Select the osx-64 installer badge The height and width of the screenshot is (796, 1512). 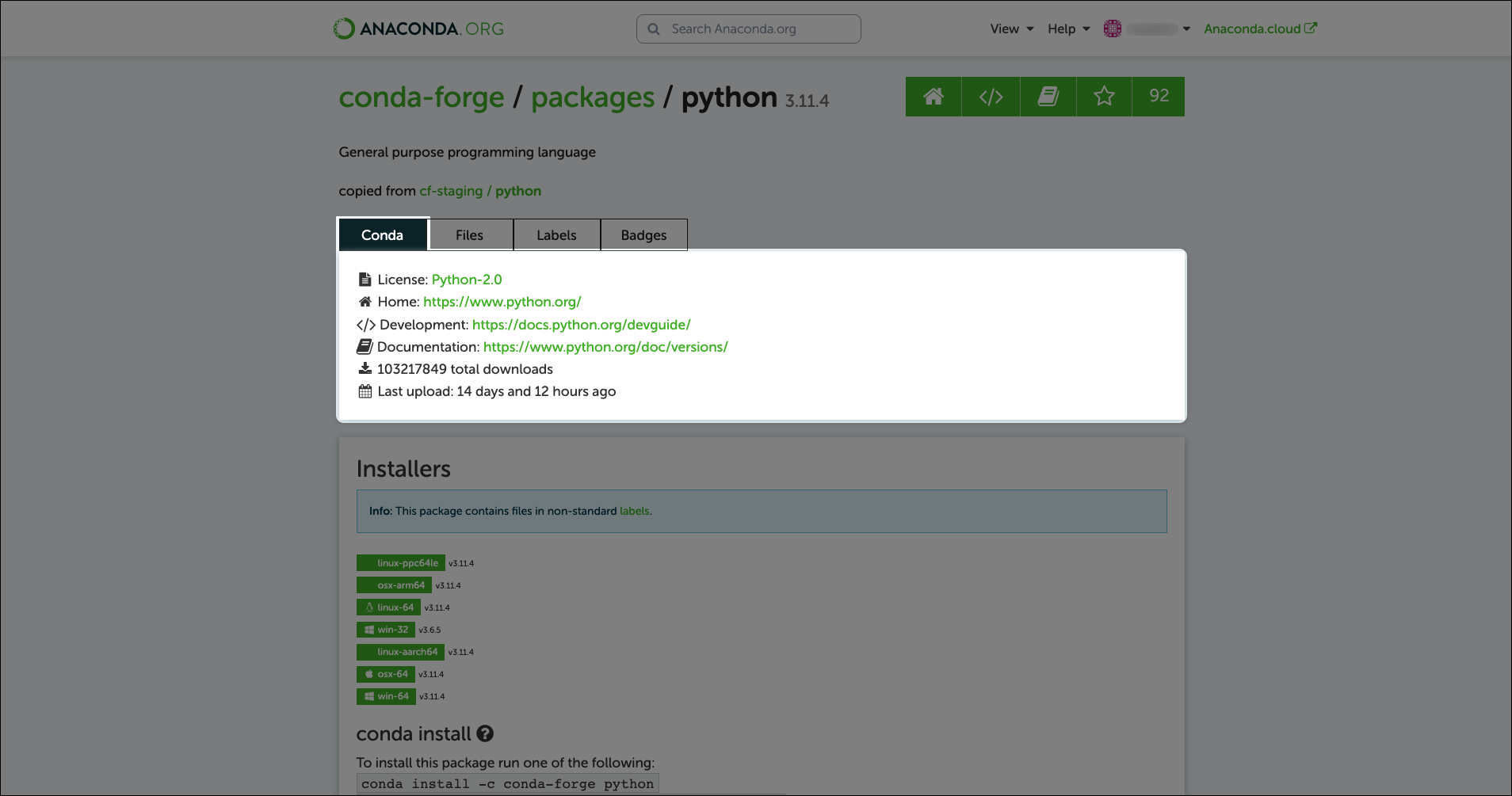[386, 674]
